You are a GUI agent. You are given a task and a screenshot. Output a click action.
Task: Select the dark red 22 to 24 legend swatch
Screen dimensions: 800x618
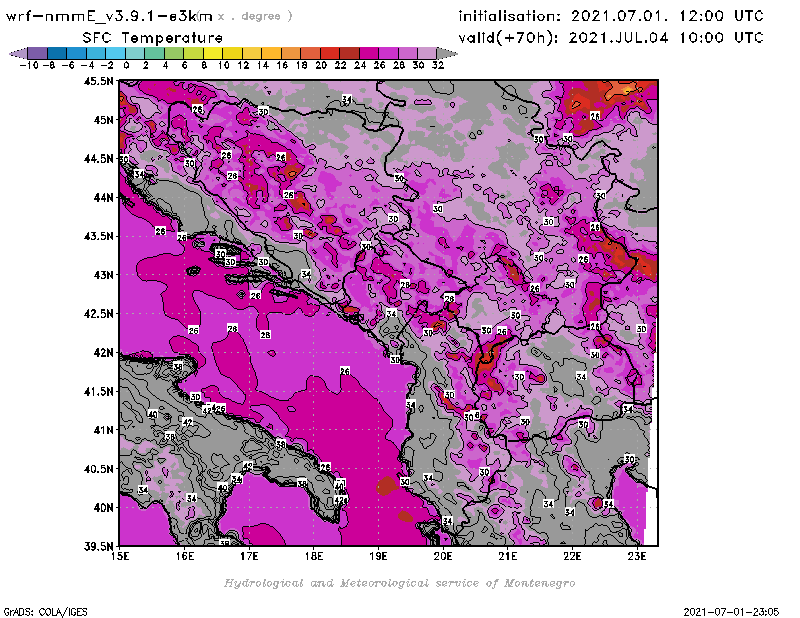[349, 54]
